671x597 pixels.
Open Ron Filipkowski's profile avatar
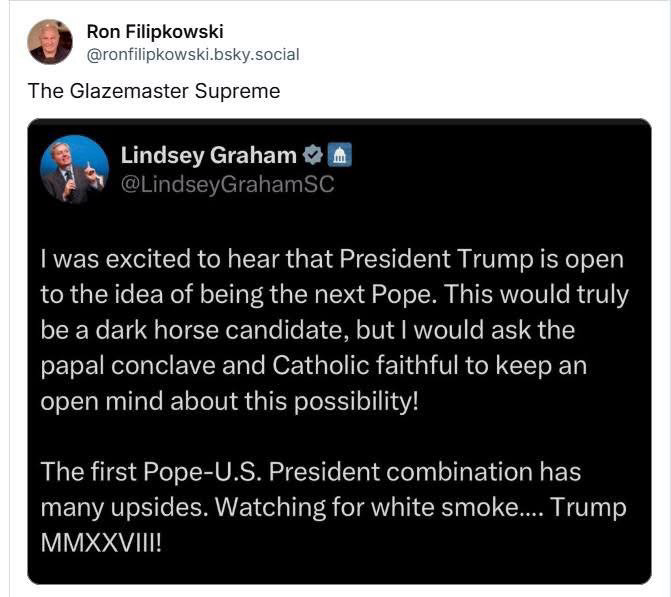coord(50,42)
